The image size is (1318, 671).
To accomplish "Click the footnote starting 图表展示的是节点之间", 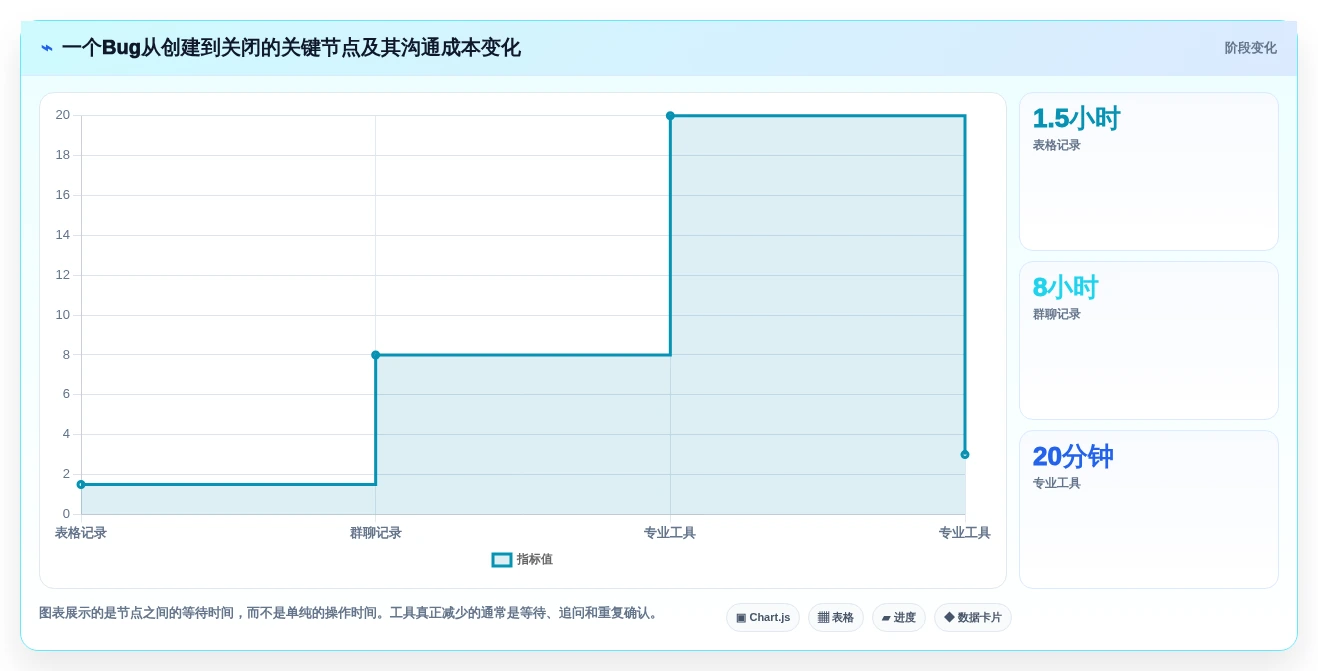I will point(350,613).
